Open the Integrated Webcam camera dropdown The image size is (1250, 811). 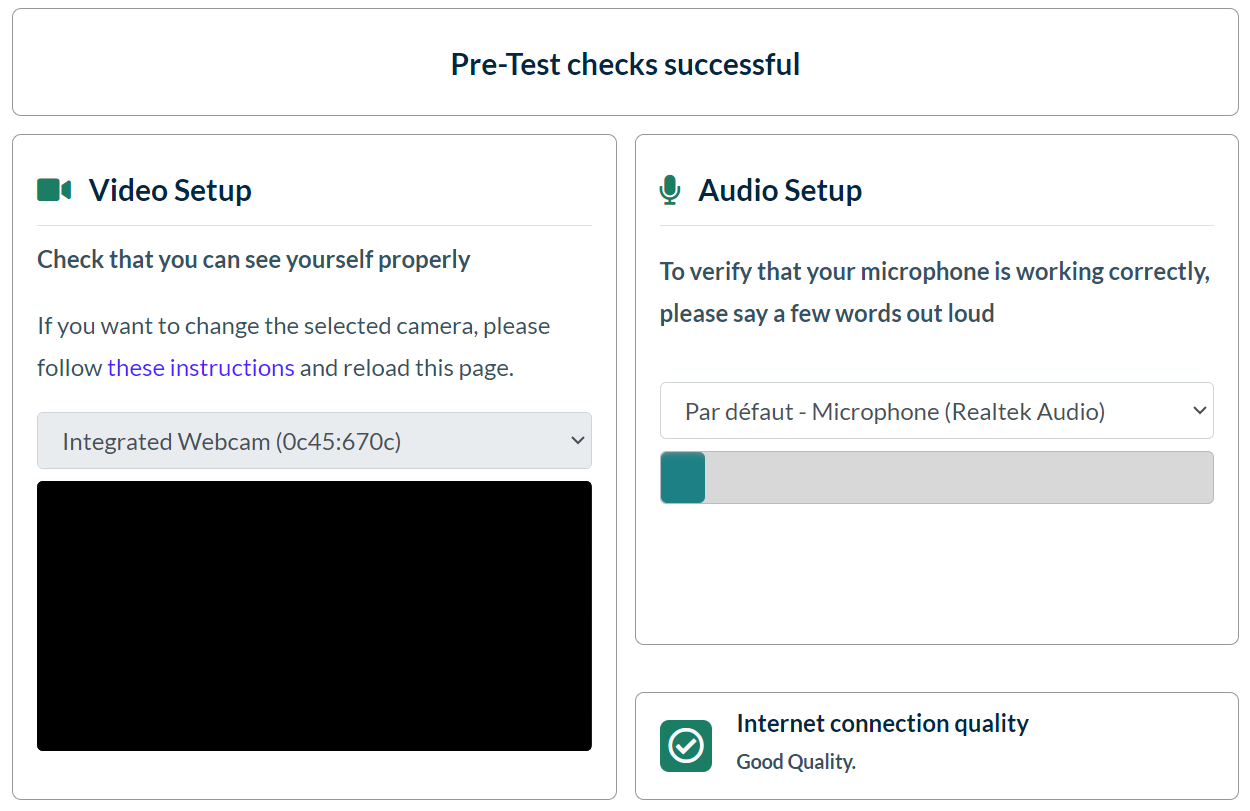click(314, 440)
